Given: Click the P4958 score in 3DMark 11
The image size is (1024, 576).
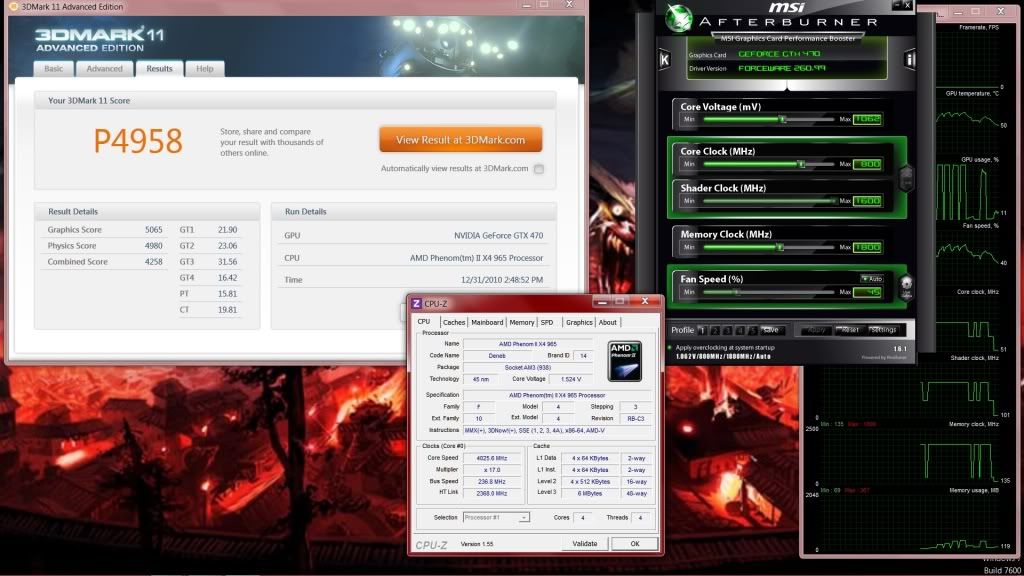Looking at the screenshot, I should point(138,141).
